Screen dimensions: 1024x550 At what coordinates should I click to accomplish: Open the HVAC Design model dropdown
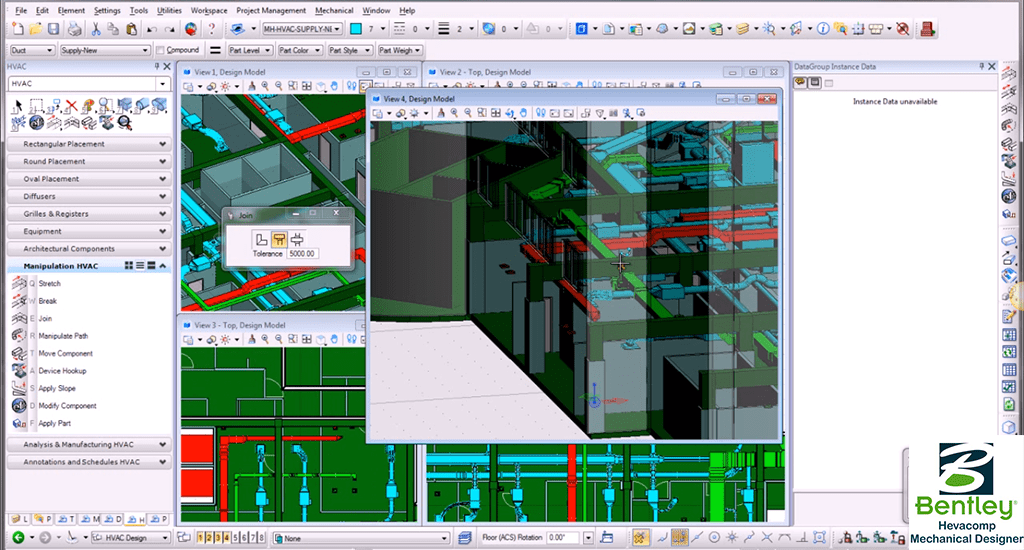130,538
